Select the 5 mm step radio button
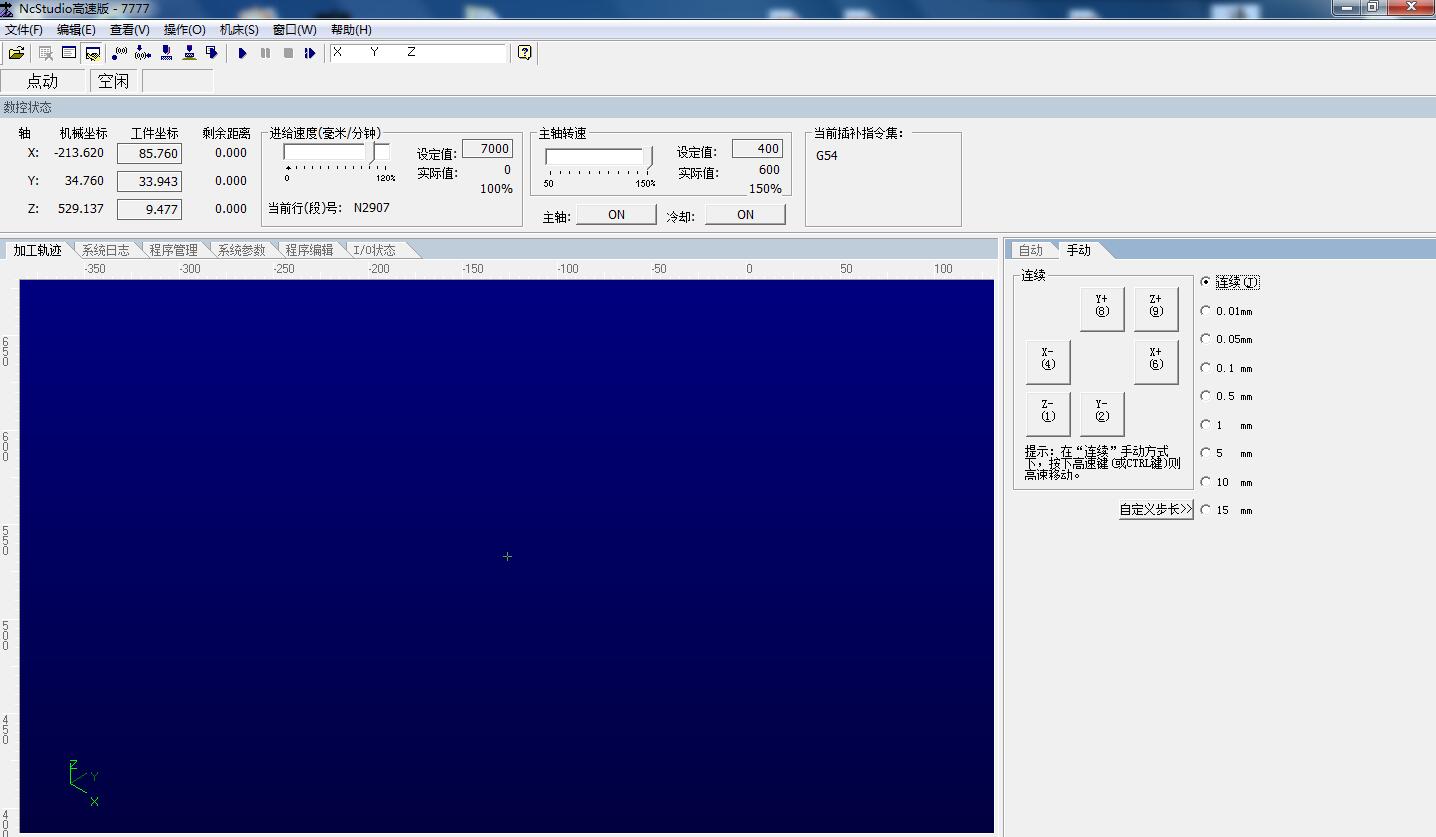This screenshot has width=1436, height=837. (1206, 453)
